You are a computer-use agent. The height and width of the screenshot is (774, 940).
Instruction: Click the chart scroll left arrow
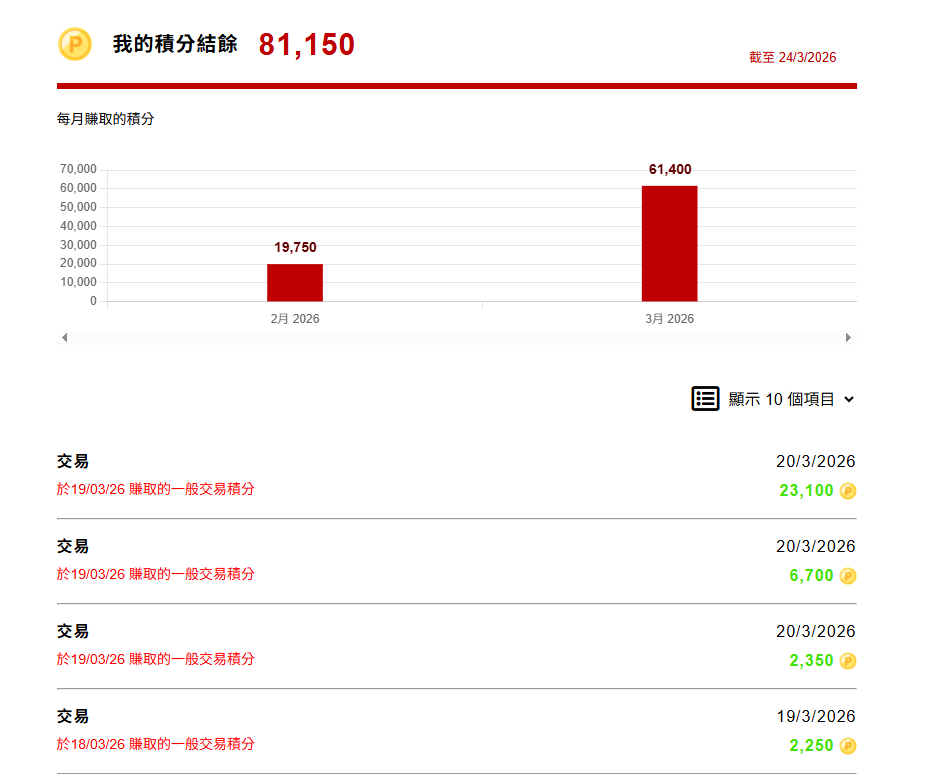(x=65, y=338)
